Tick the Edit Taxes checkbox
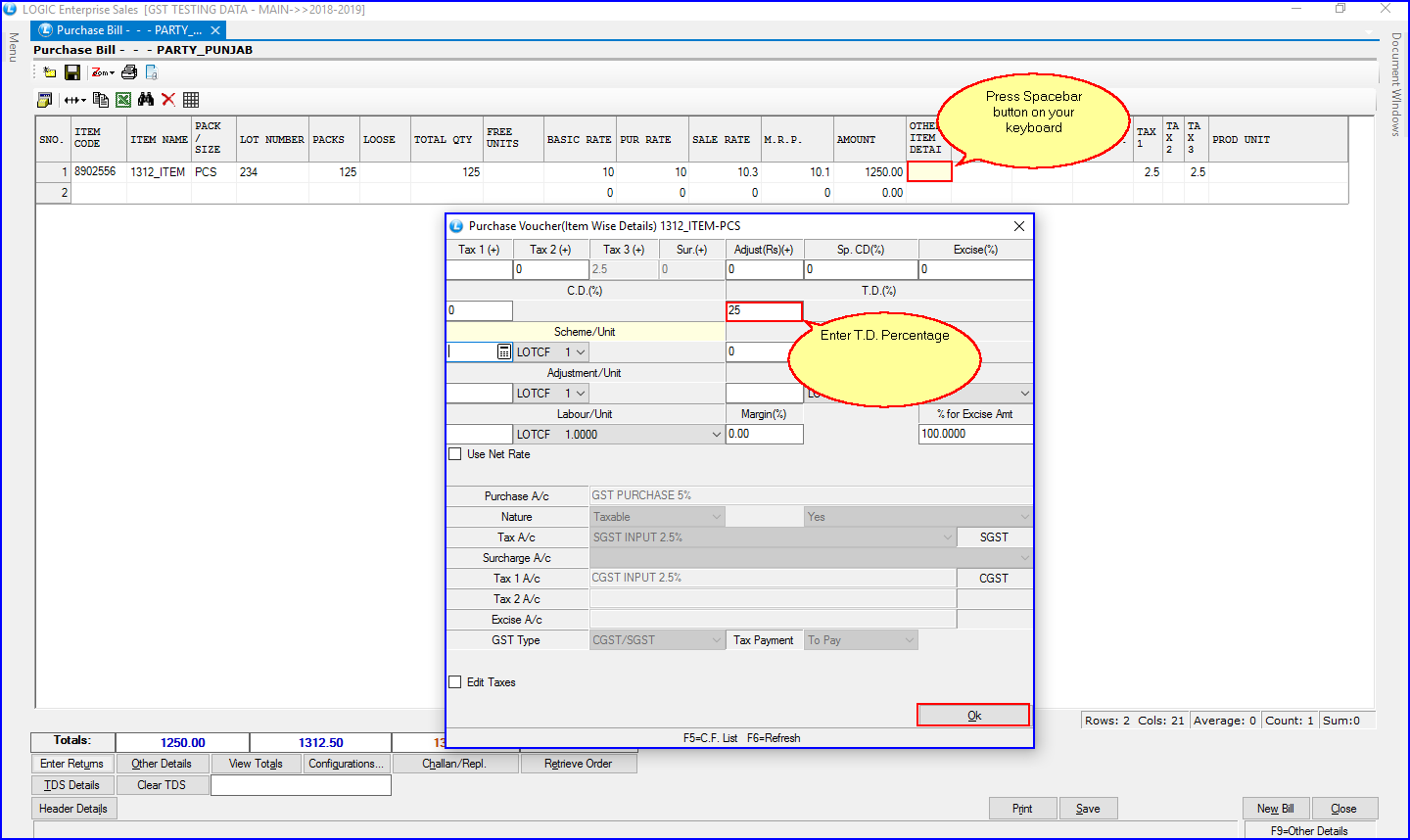 pos(455,682)
